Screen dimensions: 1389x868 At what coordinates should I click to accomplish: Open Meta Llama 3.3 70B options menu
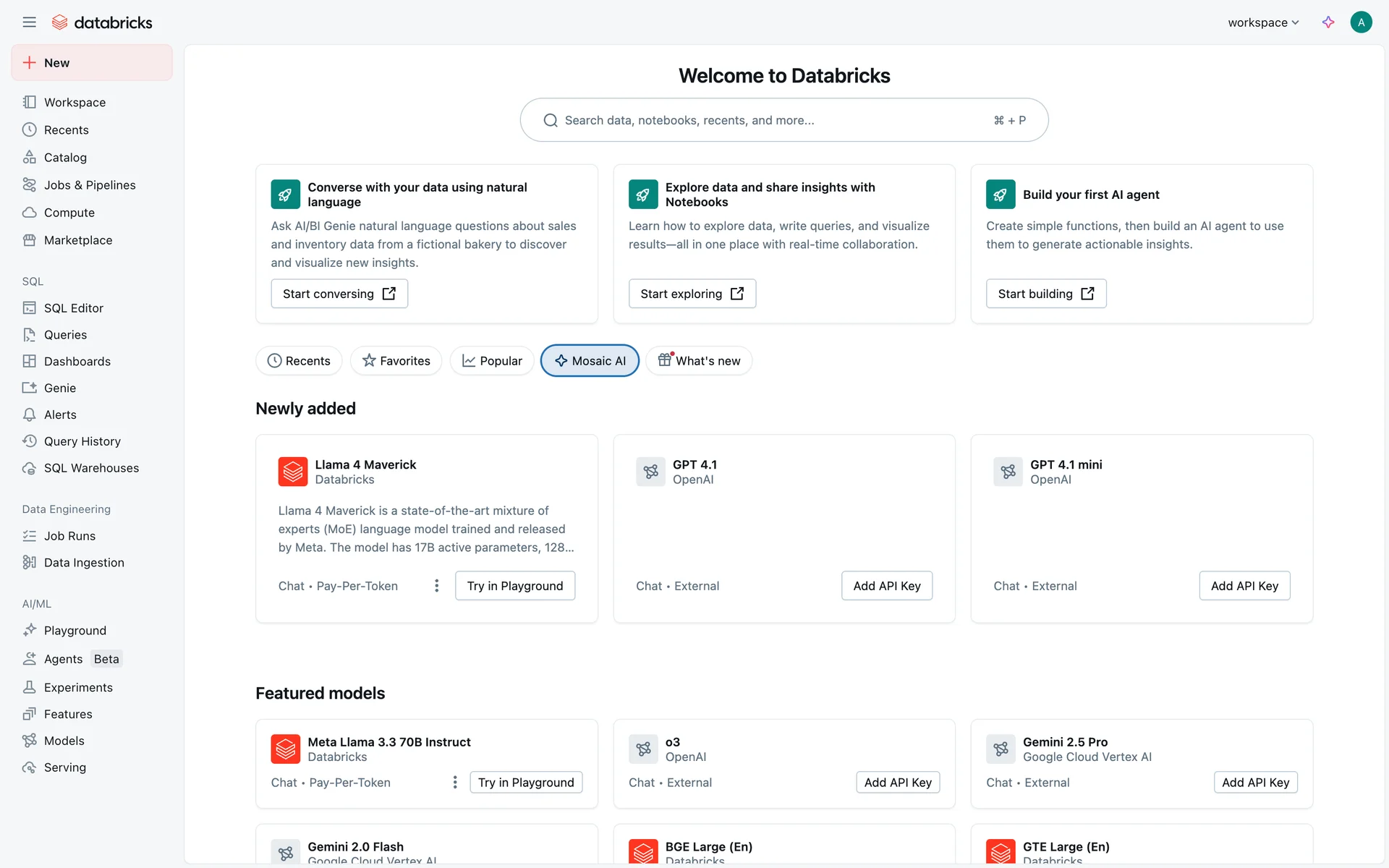tap(455, 783)
